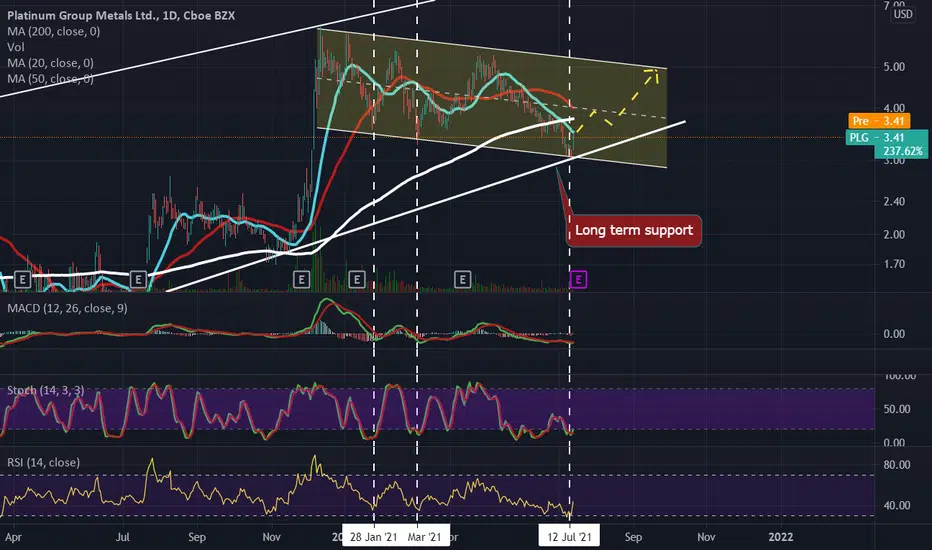932x550 pixels.
Task: Click the 5.00 price axis label
Action: coord(894,67)
